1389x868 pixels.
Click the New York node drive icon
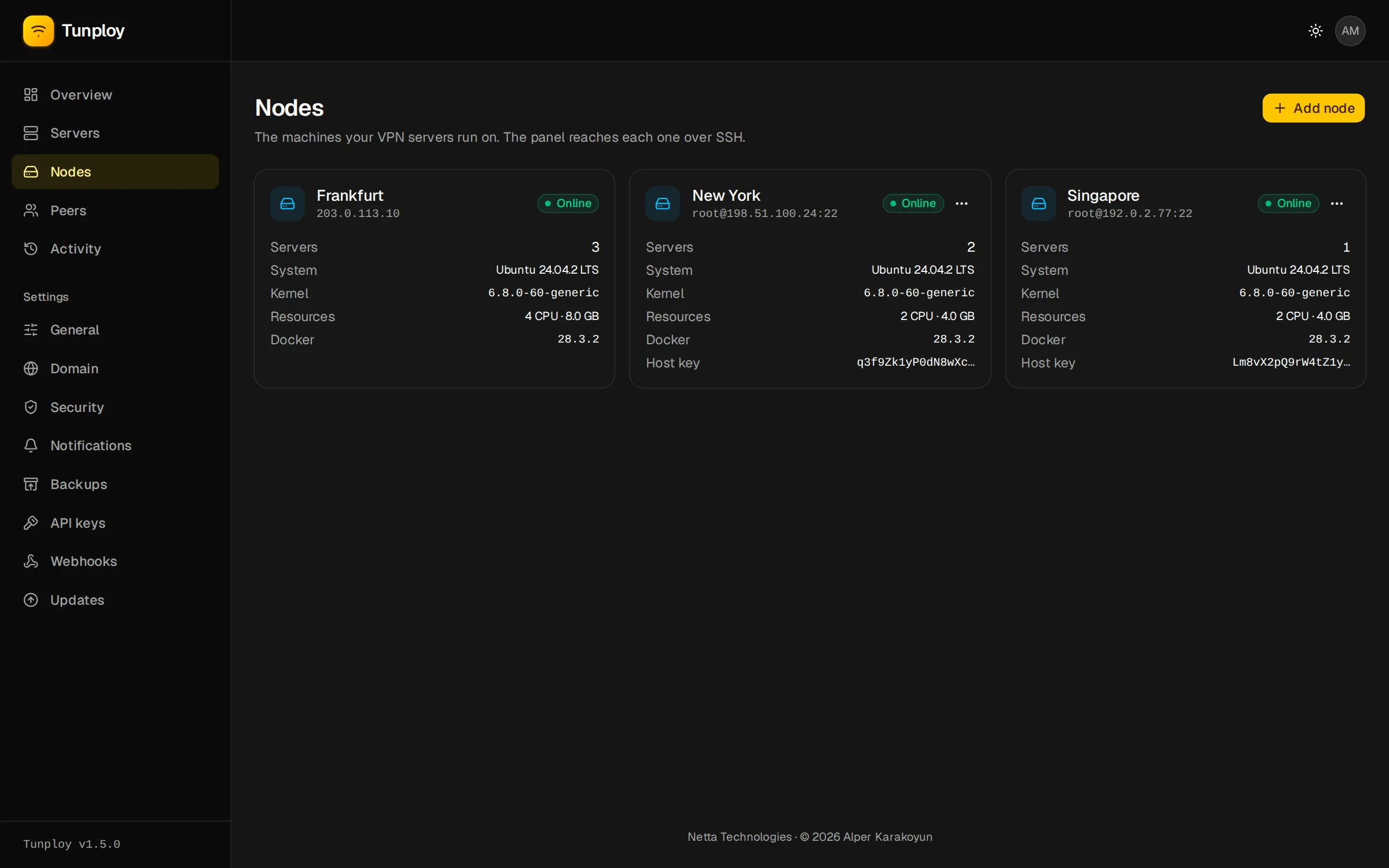click(x=663, y=204)
